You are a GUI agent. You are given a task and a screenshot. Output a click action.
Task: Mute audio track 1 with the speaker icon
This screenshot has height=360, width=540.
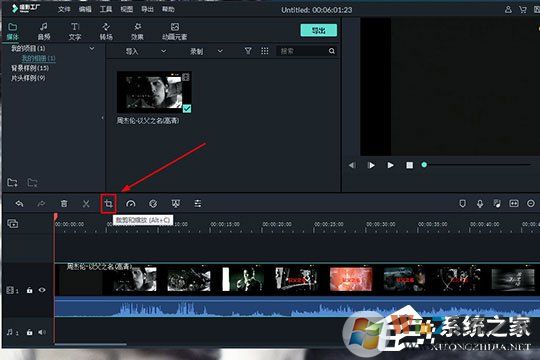[42, 332]
